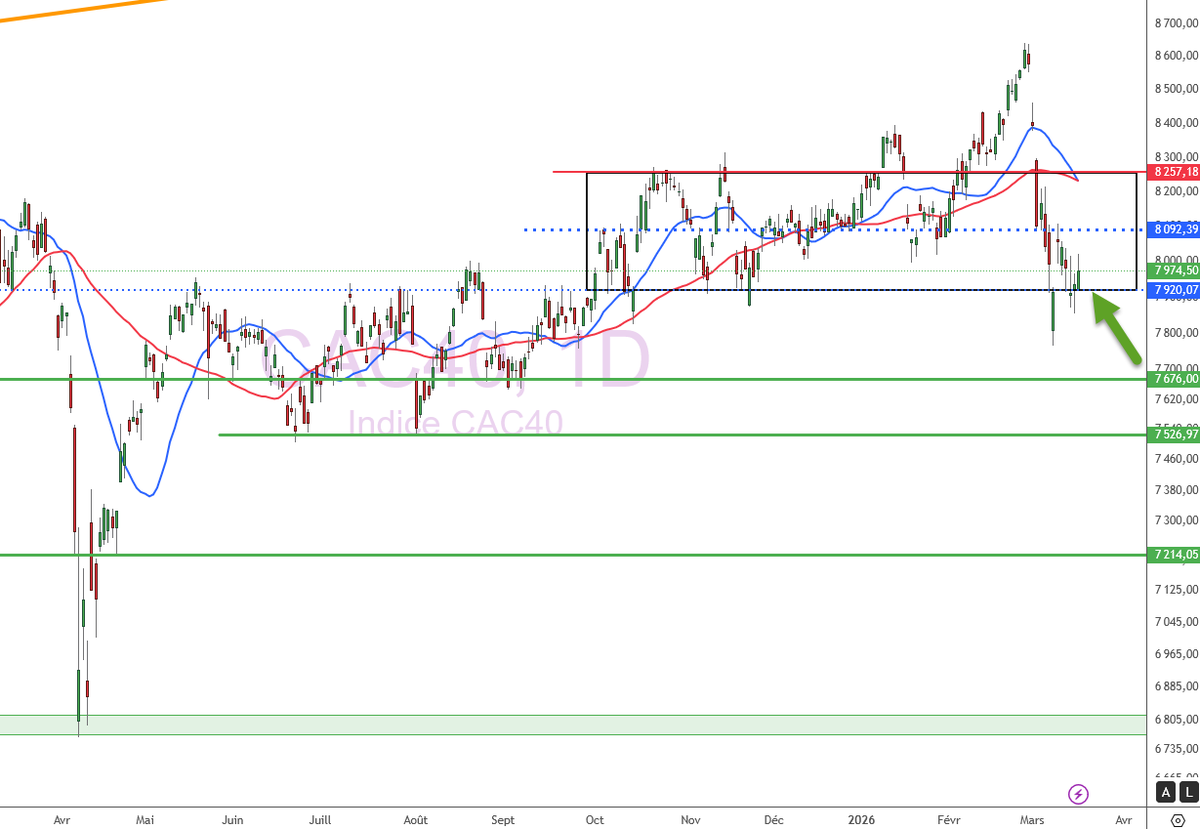The image size is (1200, 829).
Task: Click the 7 125,00 price scale value
Action: (1177, 590)
